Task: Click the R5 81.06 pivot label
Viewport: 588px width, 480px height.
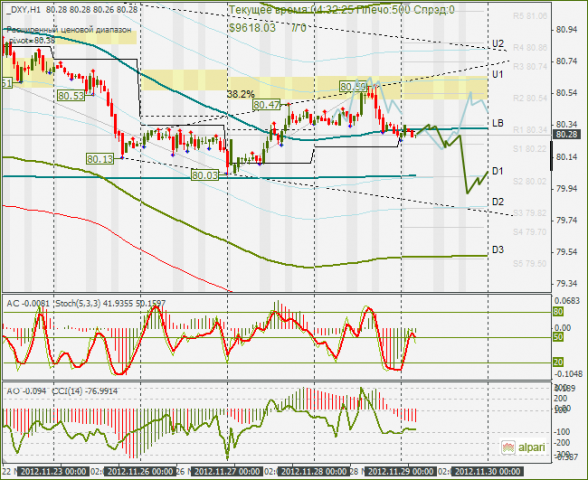Action: 530,16
